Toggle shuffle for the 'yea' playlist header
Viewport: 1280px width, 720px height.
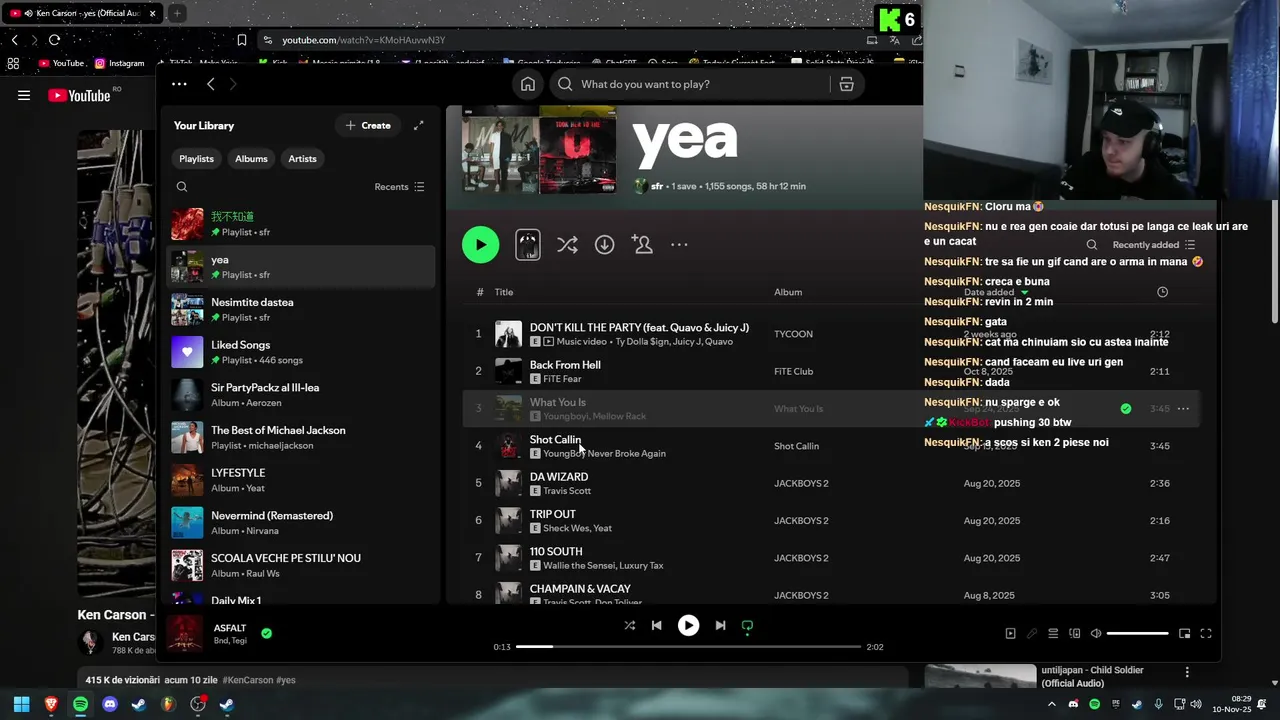567,245
